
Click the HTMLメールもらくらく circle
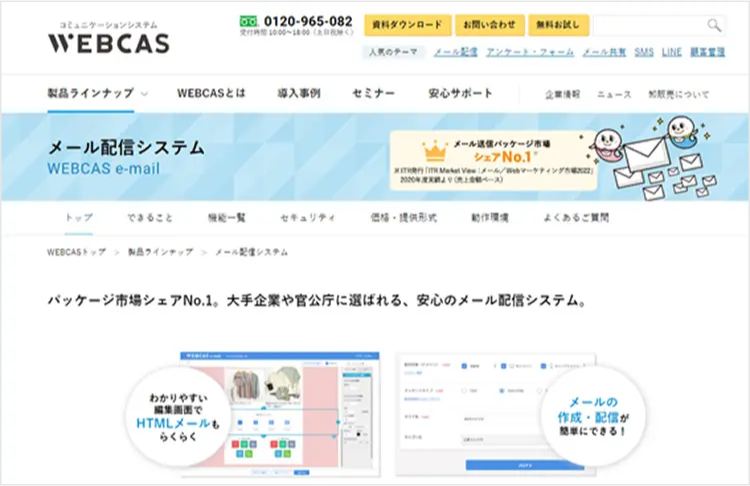178,418
